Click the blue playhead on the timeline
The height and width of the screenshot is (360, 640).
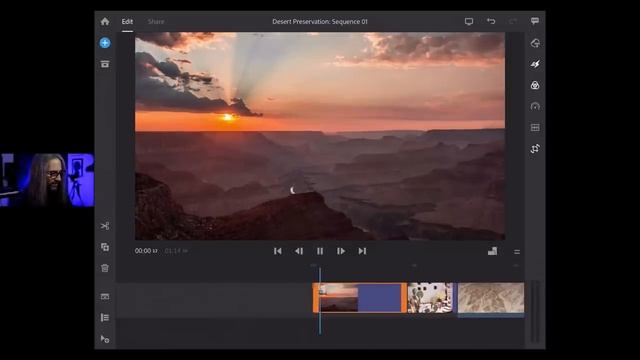[x=320, y=301]
